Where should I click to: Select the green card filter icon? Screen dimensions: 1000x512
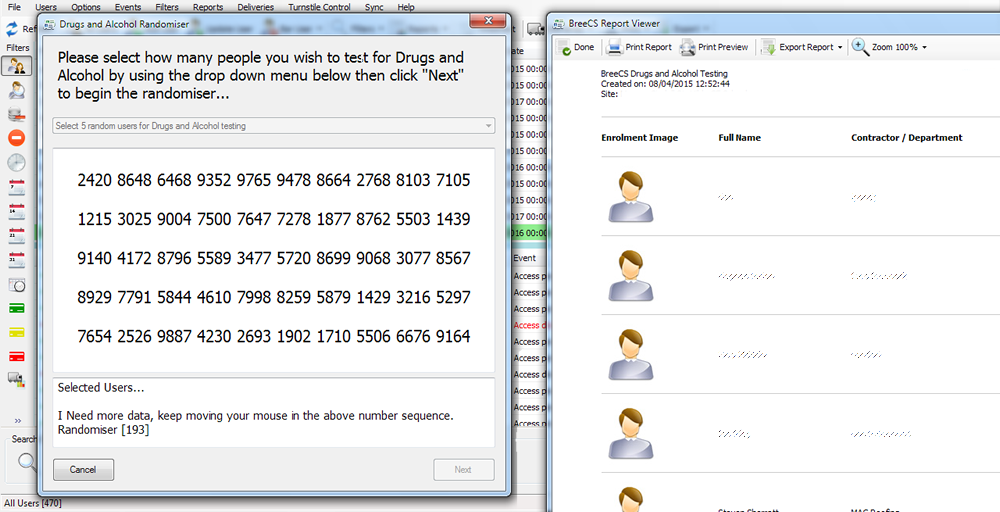click(16, 308)
